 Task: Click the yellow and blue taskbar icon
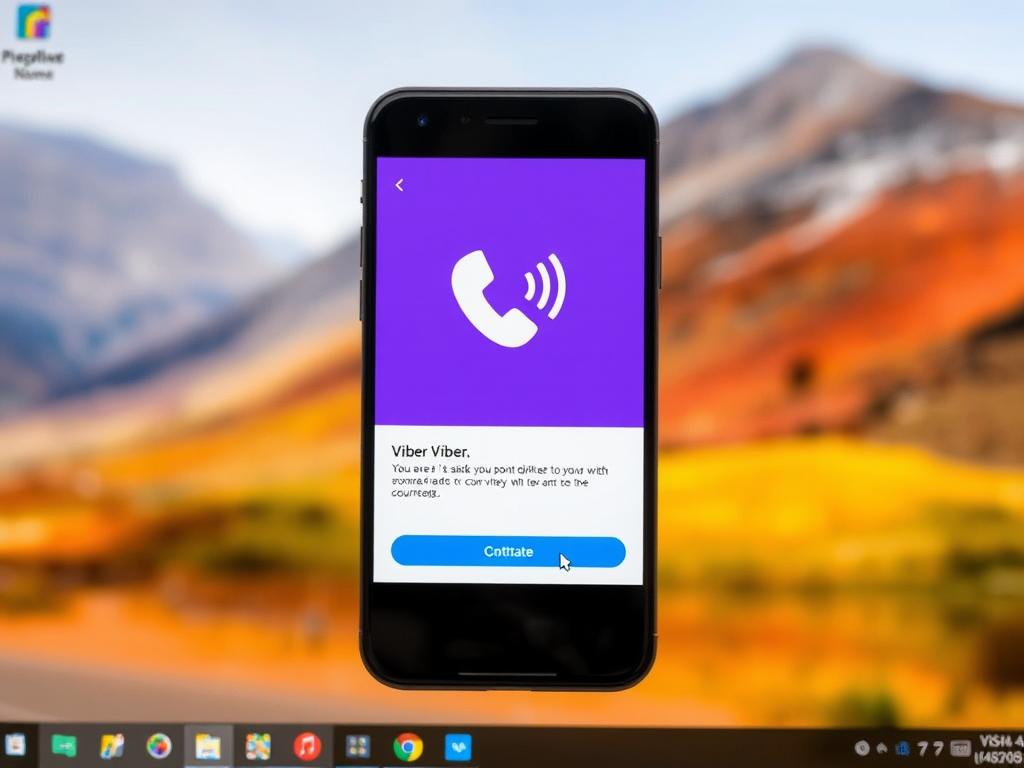pyautogui.click(x=112, y=747)
